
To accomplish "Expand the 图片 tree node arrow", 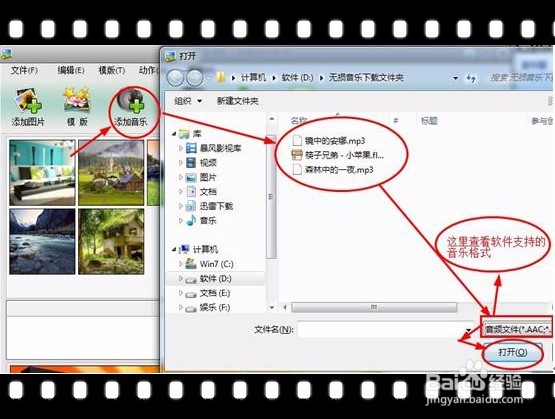I will click(181, 177).
